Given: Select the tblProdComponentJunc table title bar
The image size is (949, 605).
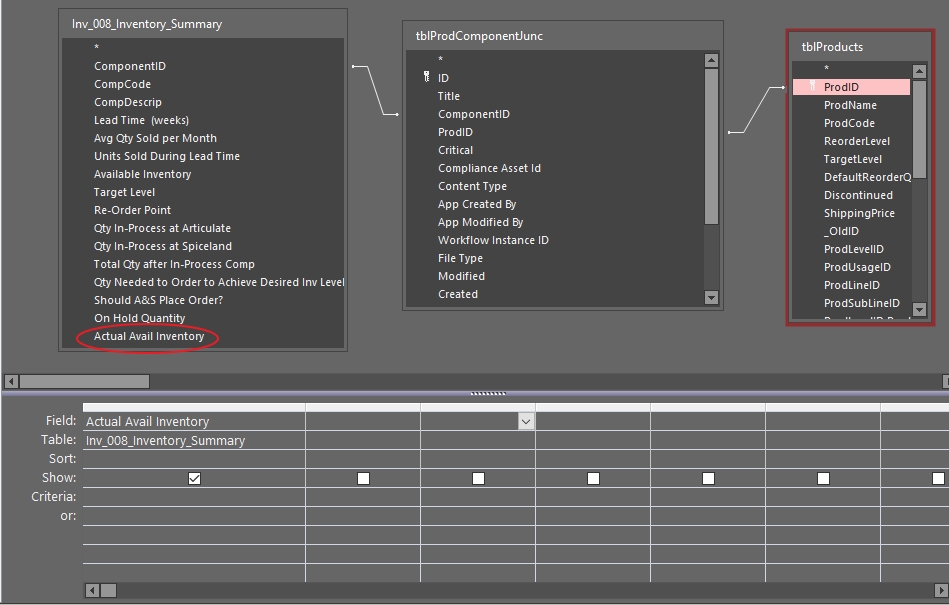Looking at the screenshot, I should pyautogui.click(x=563, y=36).
